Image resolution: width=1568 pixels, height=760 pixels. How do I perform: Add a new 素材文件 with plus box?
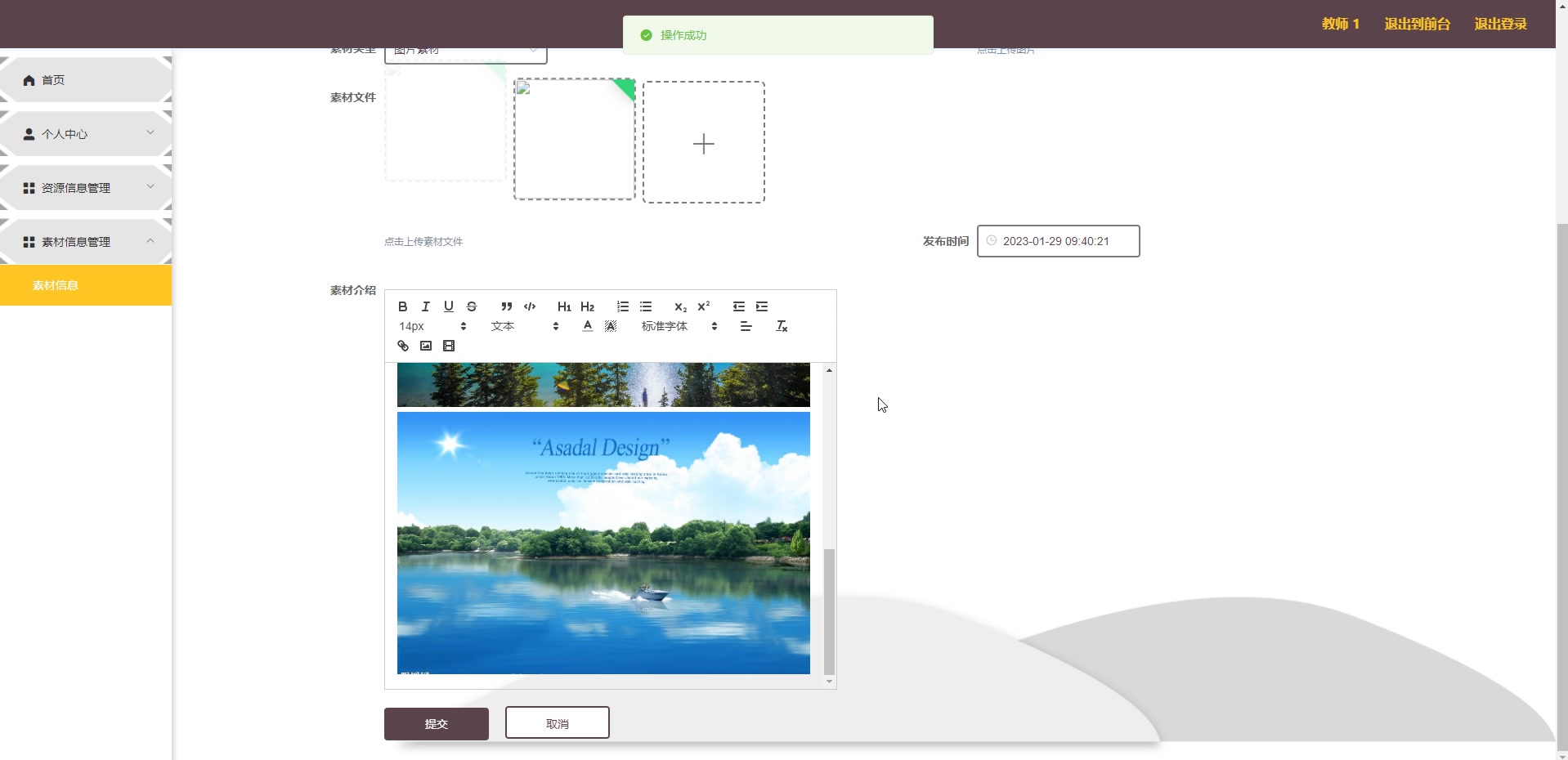pyautogui.click(x=704, y=142)
